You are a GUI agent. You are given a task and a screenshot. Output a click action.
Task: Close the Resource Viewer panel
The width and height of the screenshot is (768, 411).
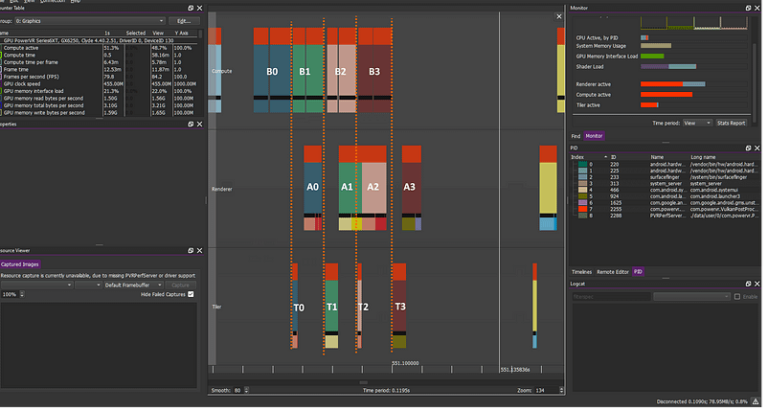pos(201,251)
